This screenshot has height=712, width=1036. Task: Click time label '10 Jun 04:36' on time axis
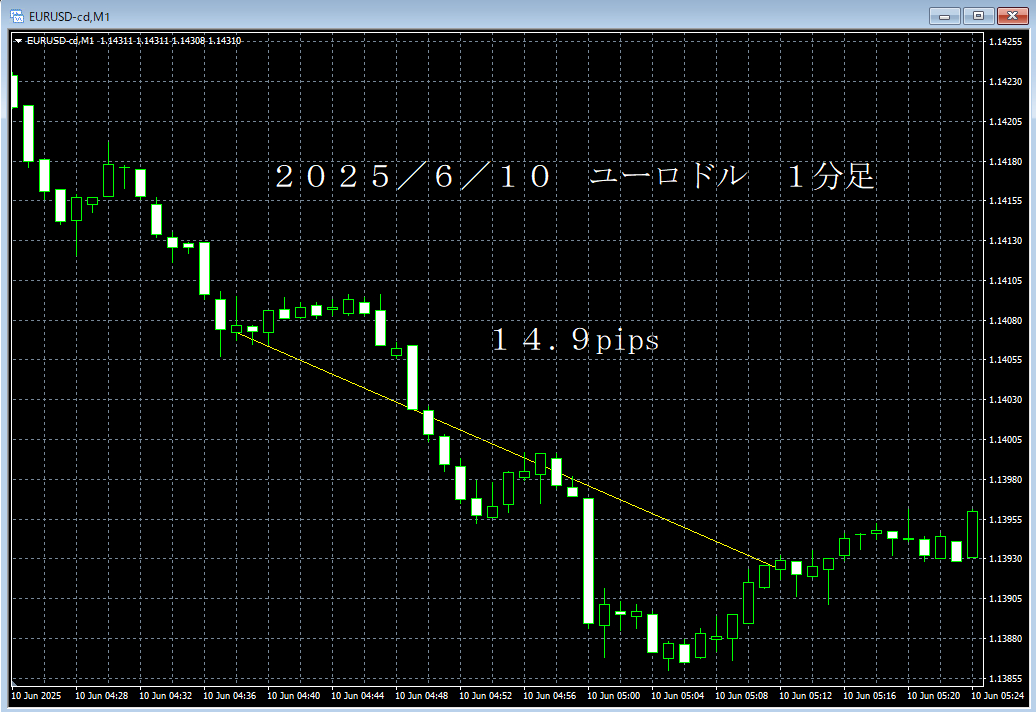(x=229, y=695)
